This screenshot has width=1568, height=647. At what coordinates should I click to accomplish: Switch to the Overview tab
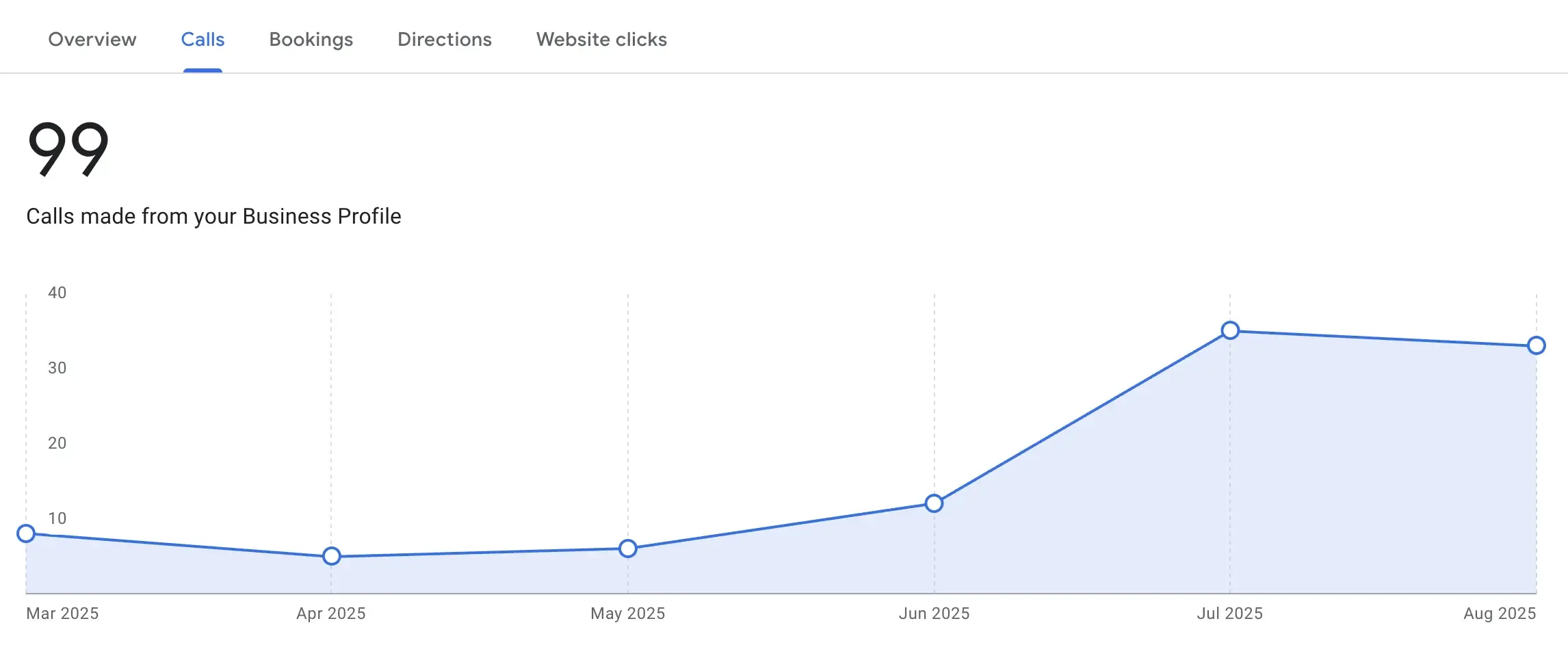[92, 40]
